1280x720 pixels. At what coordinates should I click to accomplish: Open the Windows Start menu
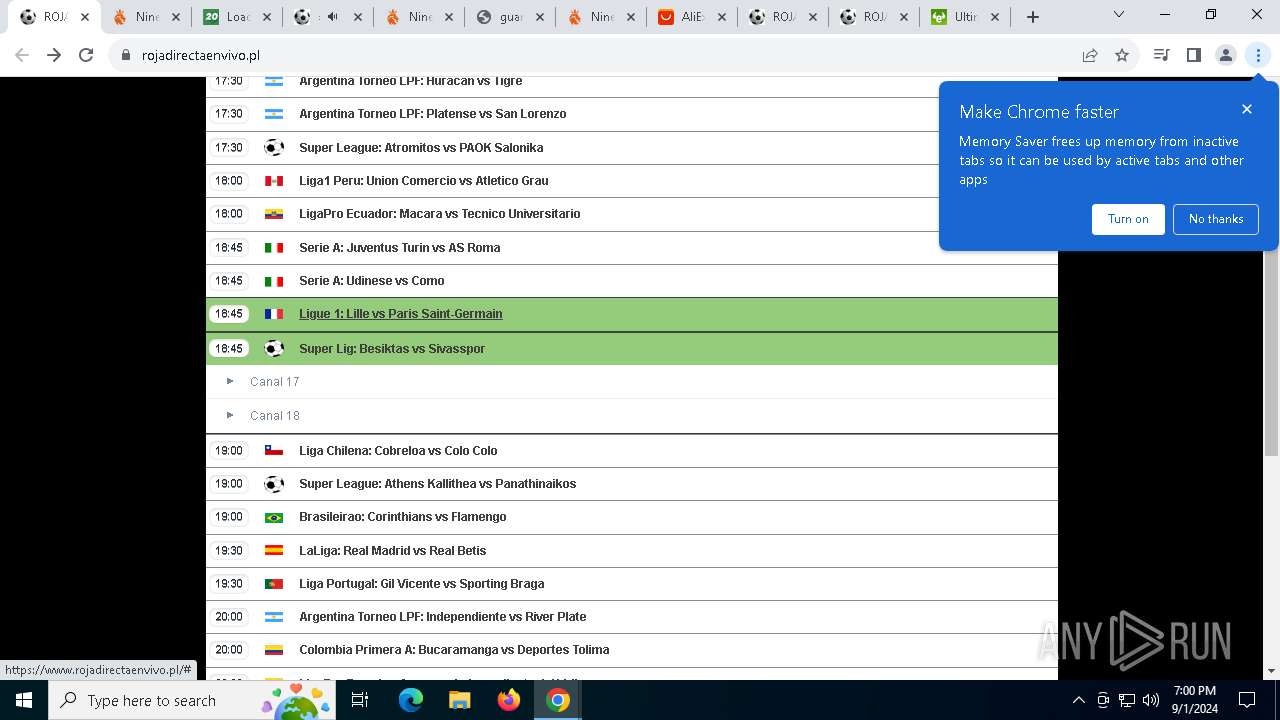(x=24, y=700)
